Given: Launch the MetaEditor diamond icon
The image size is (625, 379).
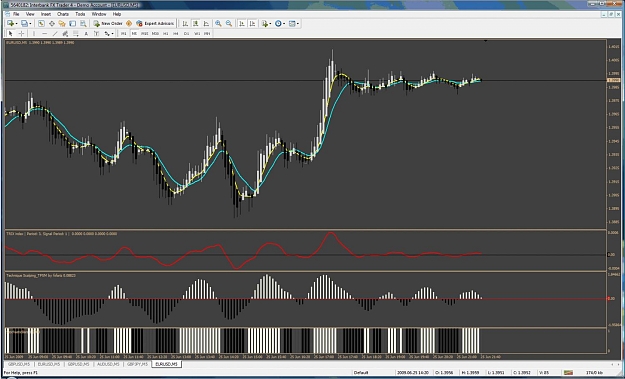Looking at the screenshot, I should click(x=129, y=24).
